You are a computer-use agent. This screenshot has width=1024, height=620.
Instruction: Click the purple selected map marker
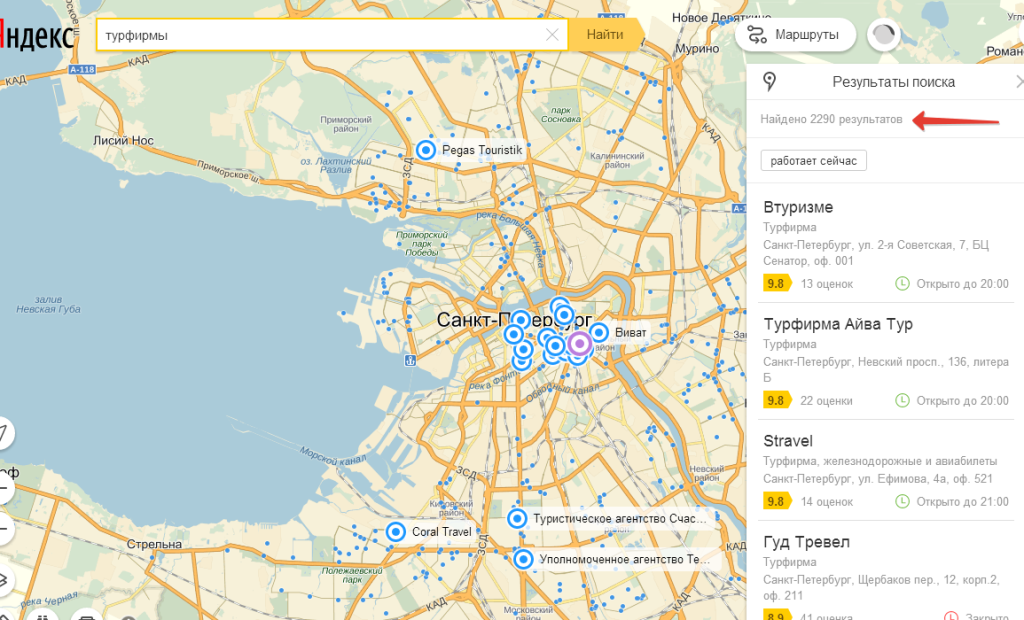click(579, 344)
